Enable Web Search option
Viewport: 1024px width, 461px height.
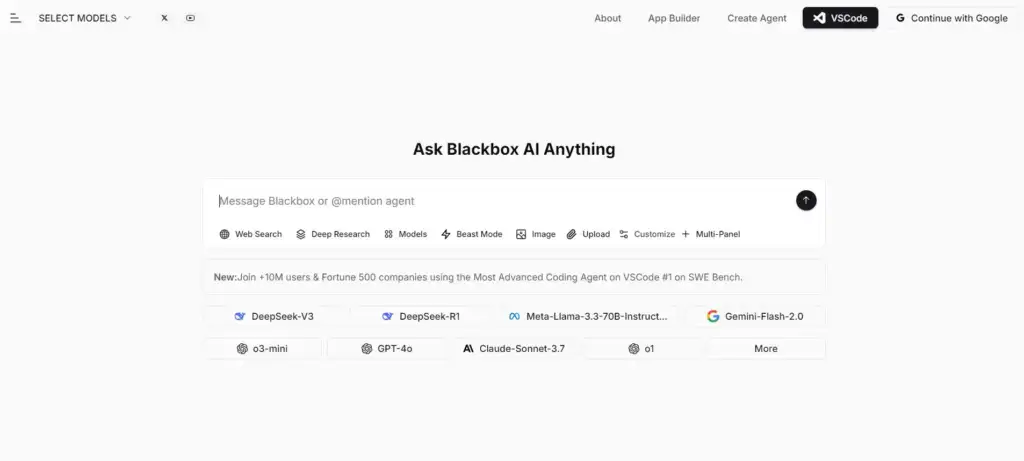(x=251, y=234)
